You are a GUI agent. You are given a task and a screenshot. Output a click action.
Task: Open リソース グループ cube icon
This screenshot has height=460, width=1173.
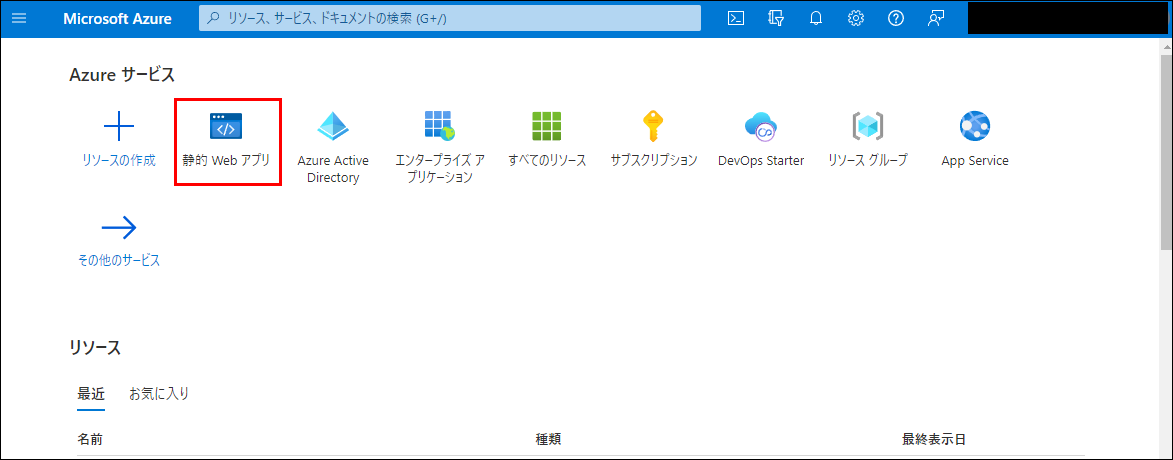(x=868, y=126)
